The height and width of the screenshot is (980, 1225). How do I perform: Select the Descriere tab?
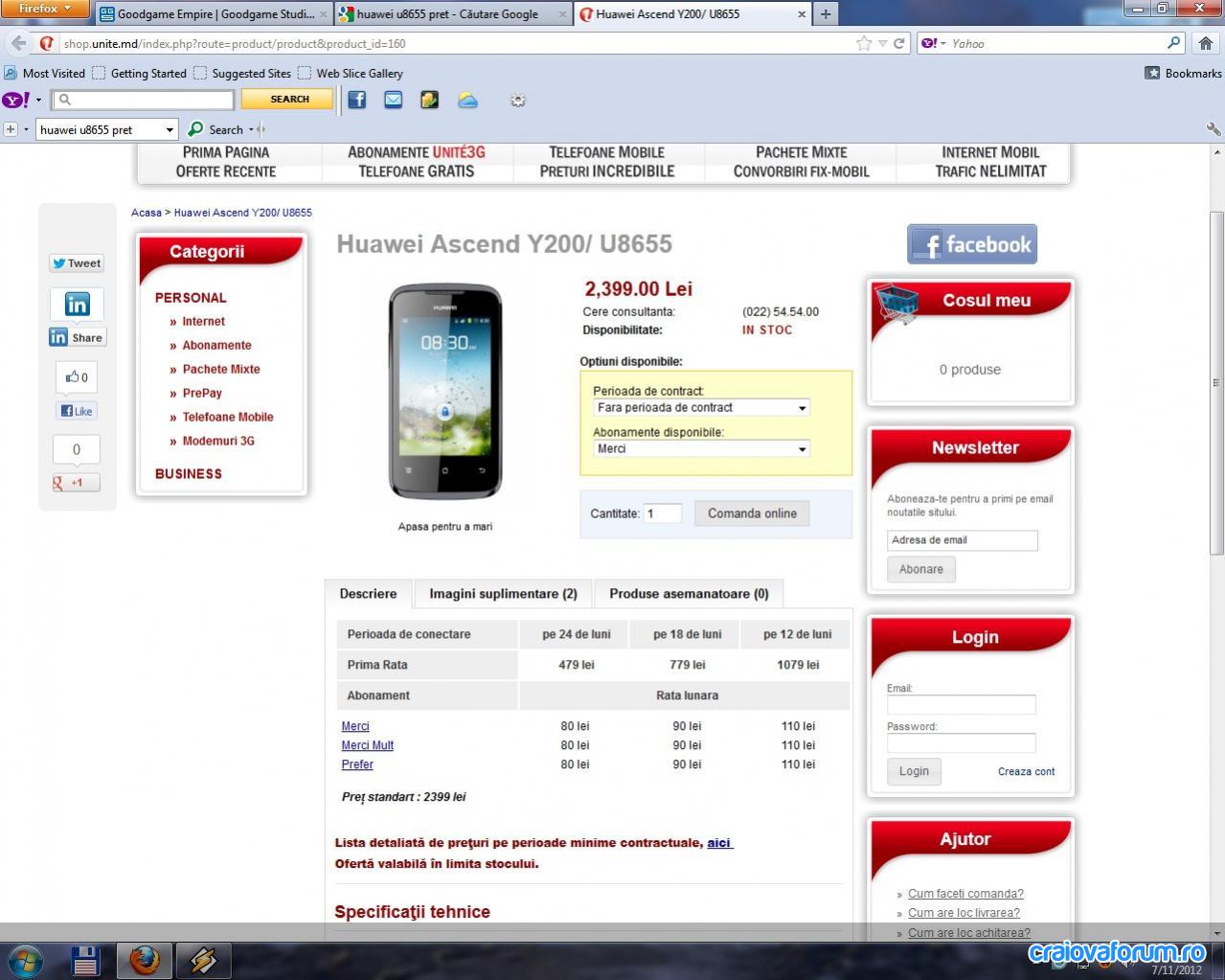[368, 594]
